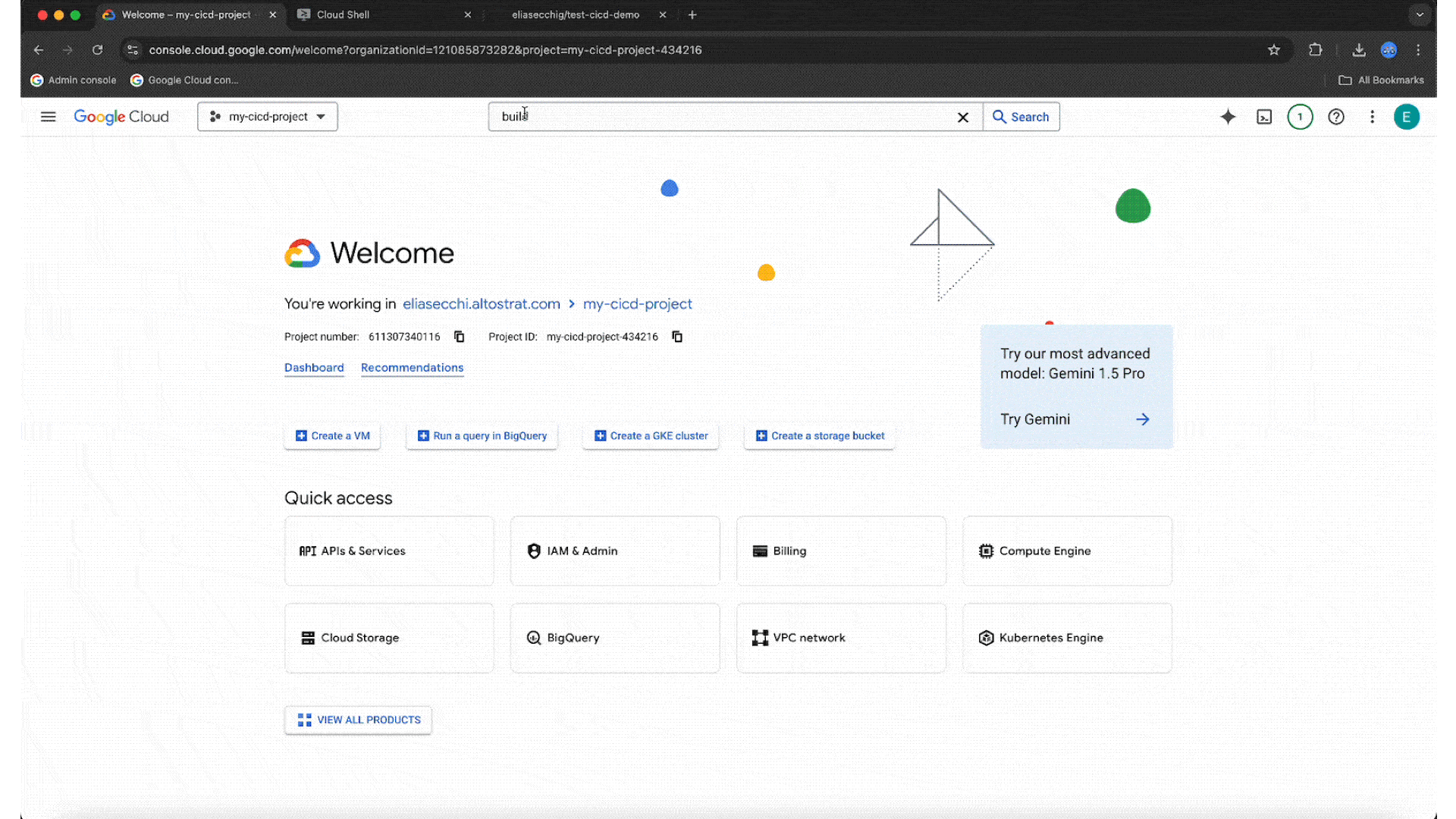Expand the tab search chevron at top right

tap(1420, 14)
